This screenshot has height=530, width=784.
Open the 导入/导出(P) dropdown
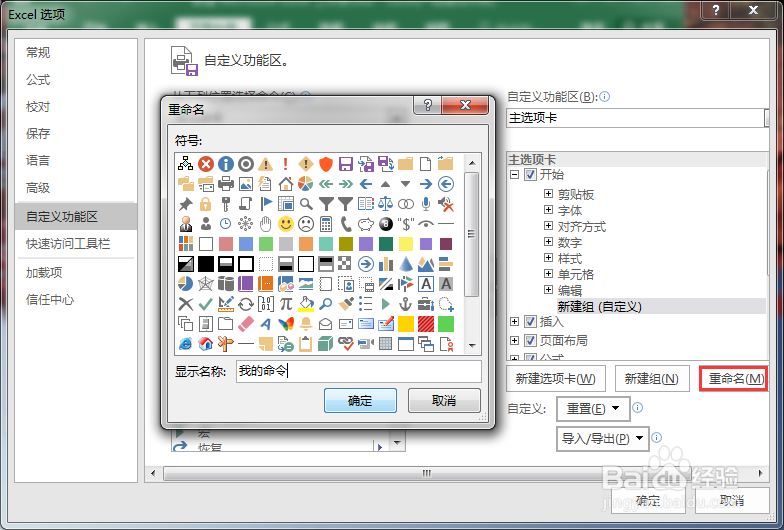point(602,439)
